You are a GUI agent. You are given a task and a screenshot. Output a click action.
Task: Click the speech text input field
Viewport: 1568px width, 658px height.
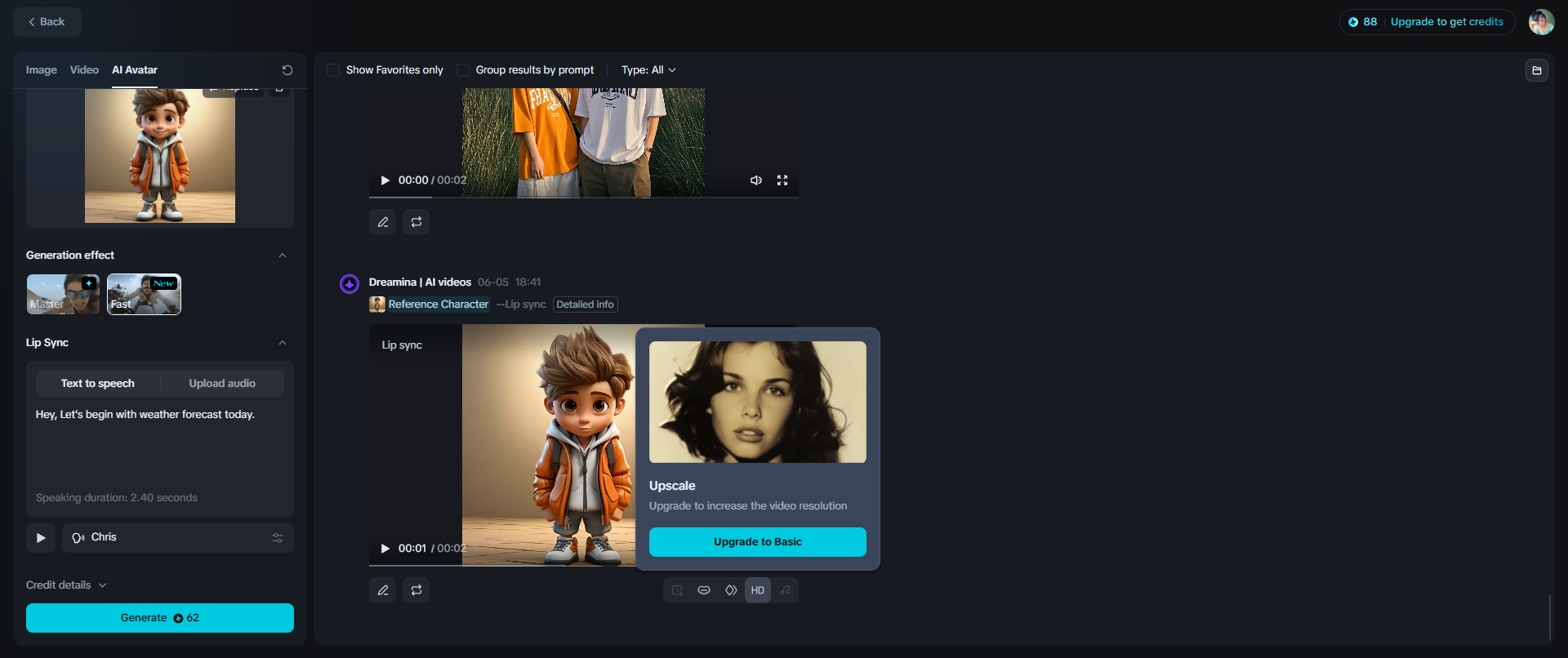pyautogui.click(x=160, y=447)
